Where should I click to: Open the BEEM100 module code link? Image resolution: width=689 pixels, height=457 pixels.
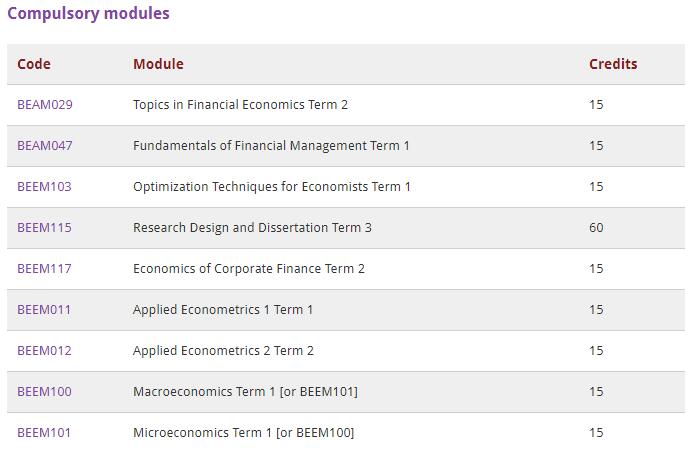[44, 392]
